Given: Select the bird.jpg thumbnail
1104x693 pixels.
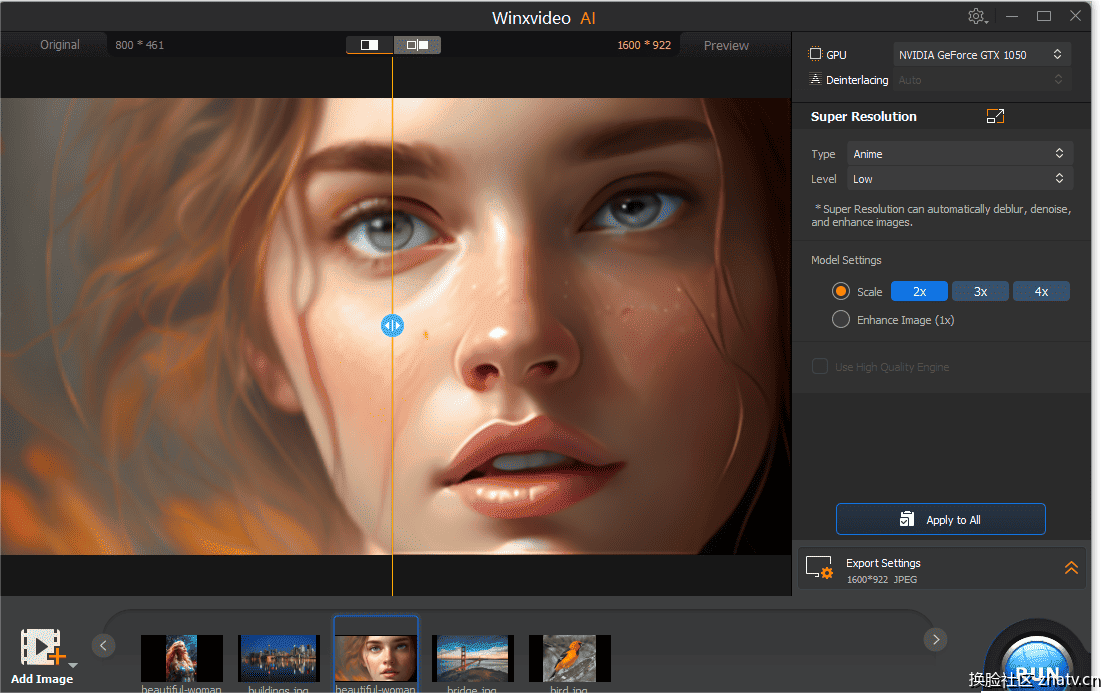Looking at the screenshot, I should coord(570,658).
